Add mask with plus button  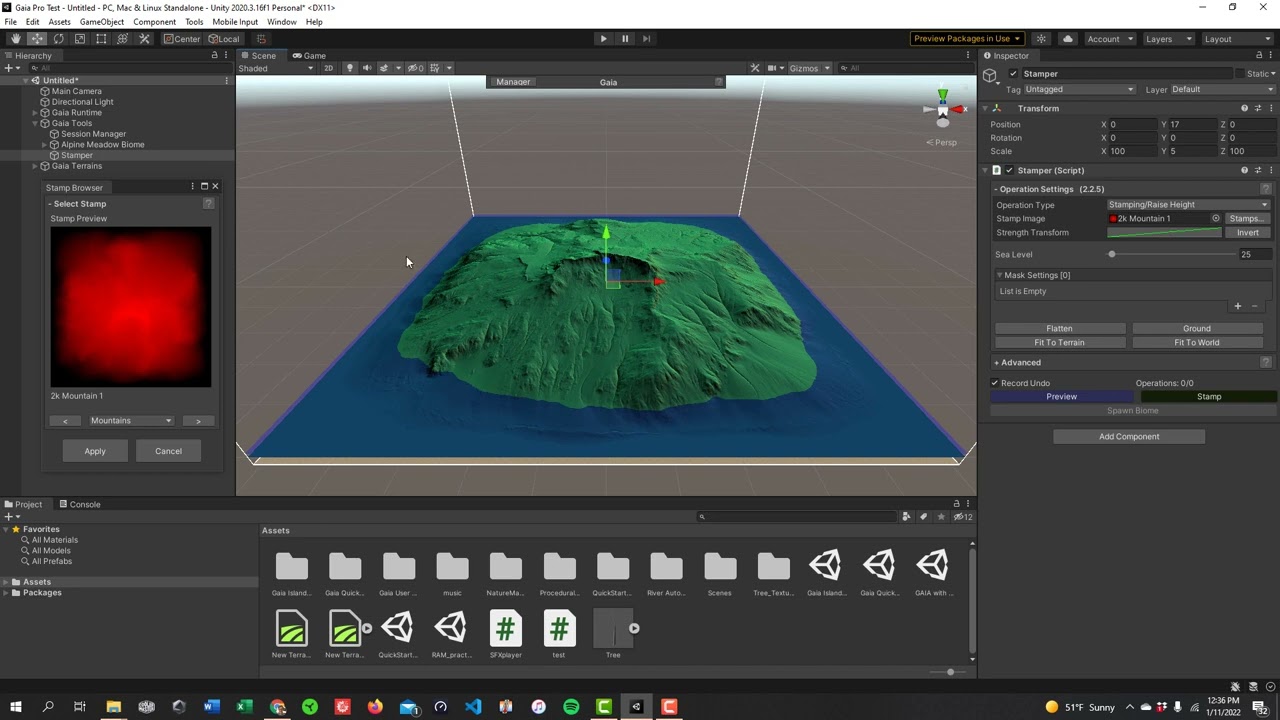1237,306
